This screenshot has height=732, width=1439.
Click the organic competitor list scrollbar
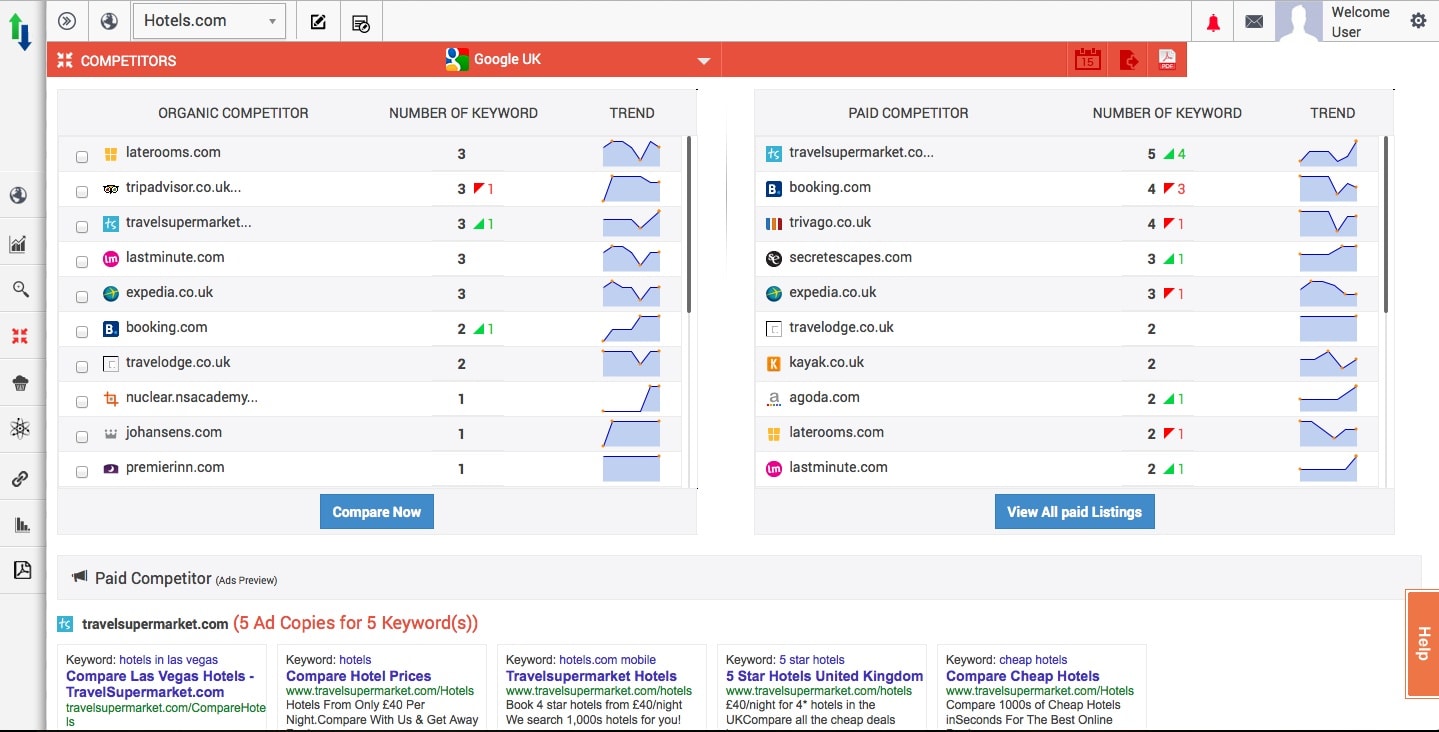point(689,225)
